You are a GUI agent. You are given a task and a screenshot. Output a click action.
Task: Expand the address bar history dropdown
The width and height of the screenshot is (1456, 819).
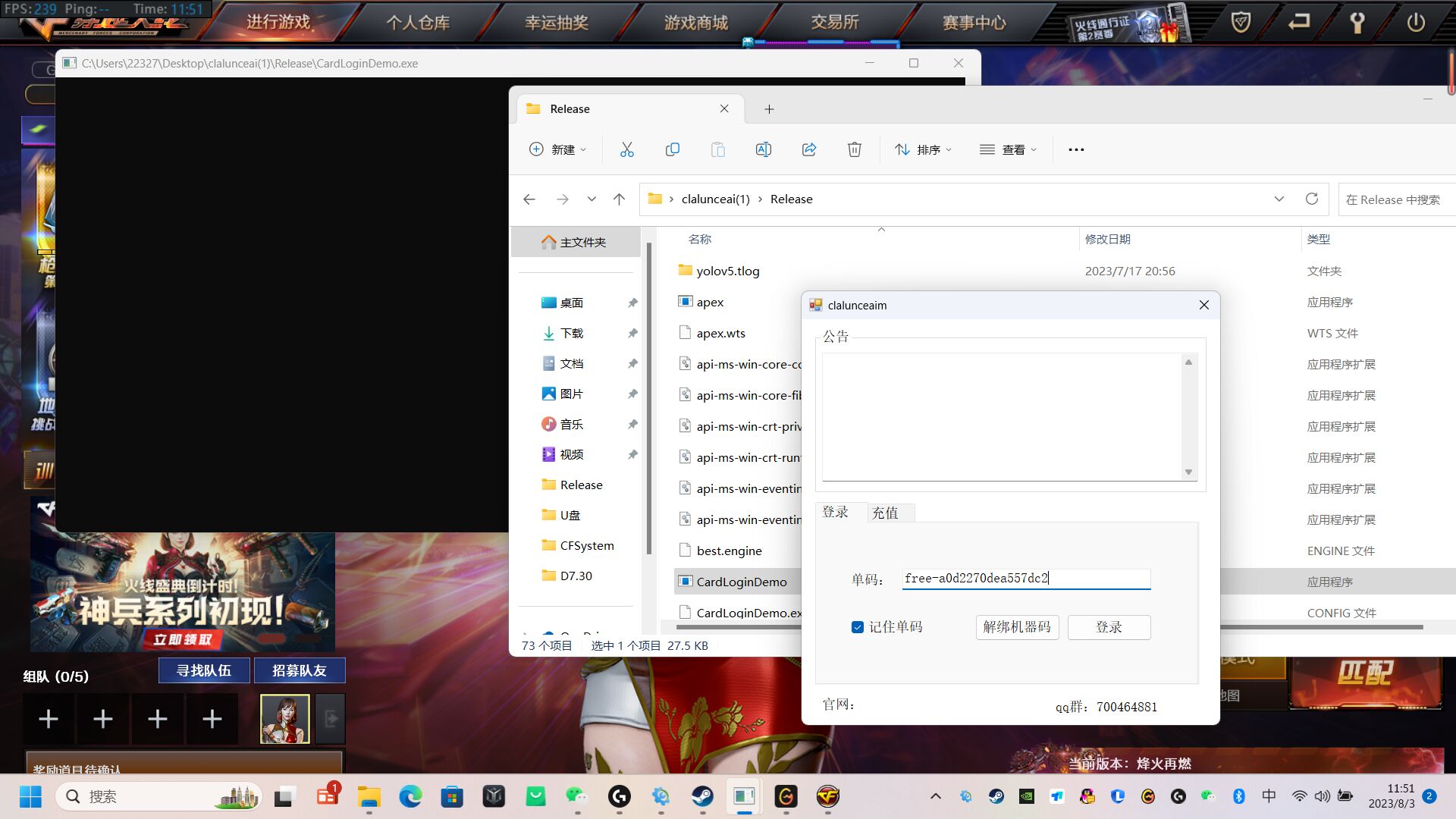pos(1279,199)
